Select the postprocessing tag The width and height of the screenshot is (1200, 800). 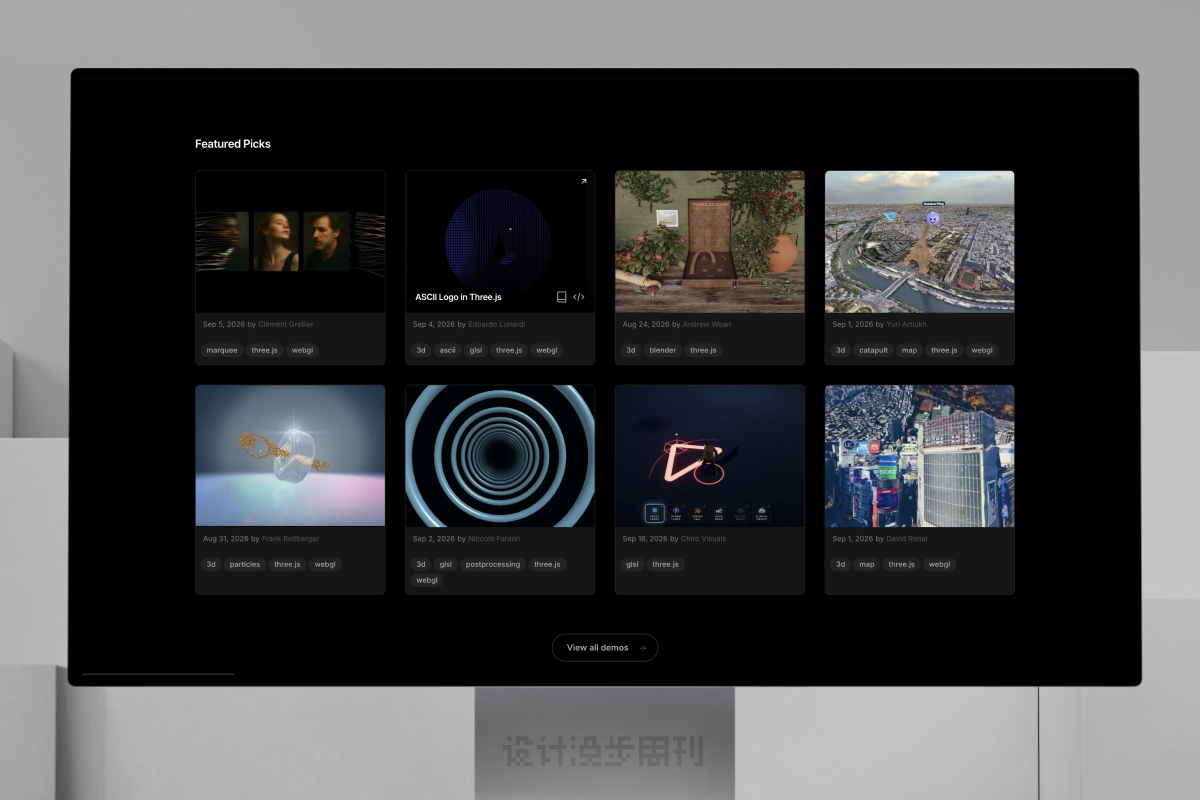[493, 564]
